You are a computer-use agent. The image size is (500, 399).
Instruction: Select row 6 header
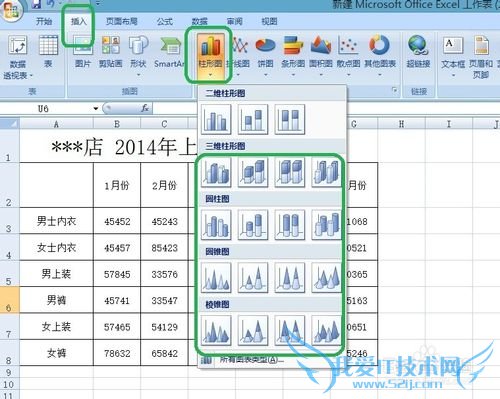tap(9, 300)
